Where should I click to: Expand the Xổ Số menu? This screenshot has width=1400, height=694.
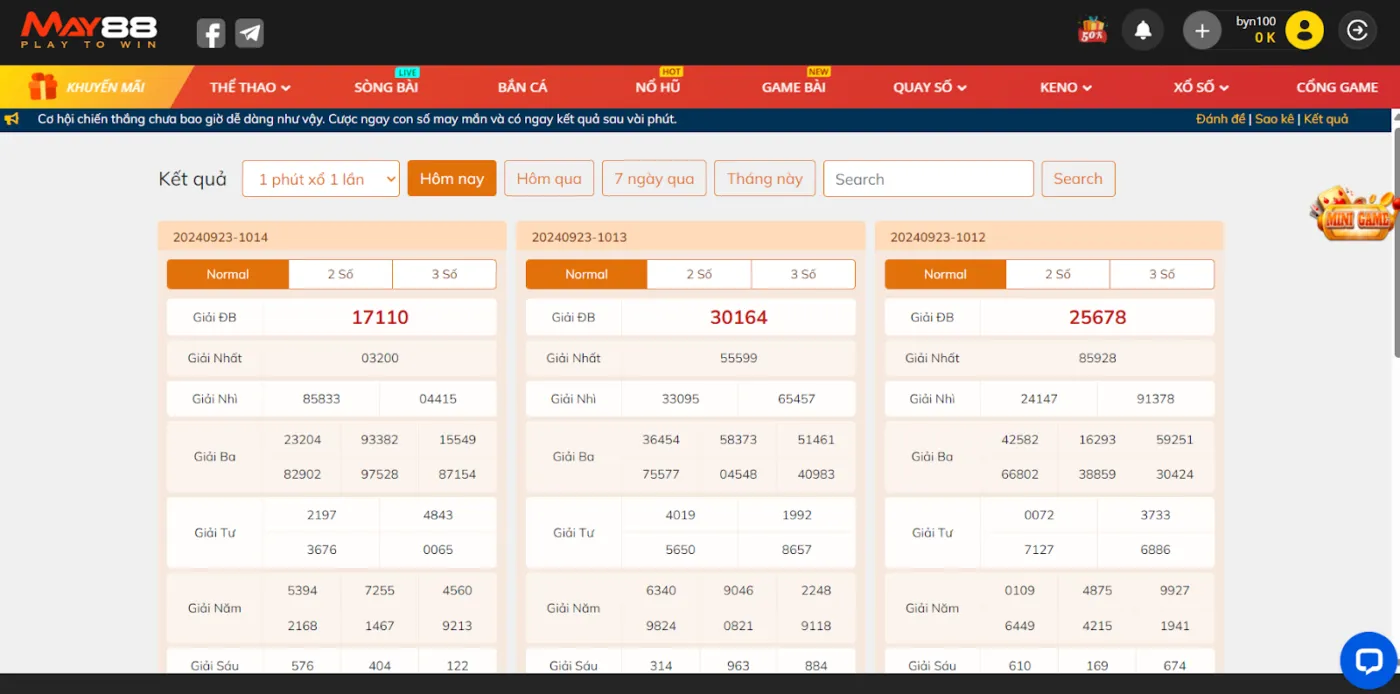(x=1200, y=87)
